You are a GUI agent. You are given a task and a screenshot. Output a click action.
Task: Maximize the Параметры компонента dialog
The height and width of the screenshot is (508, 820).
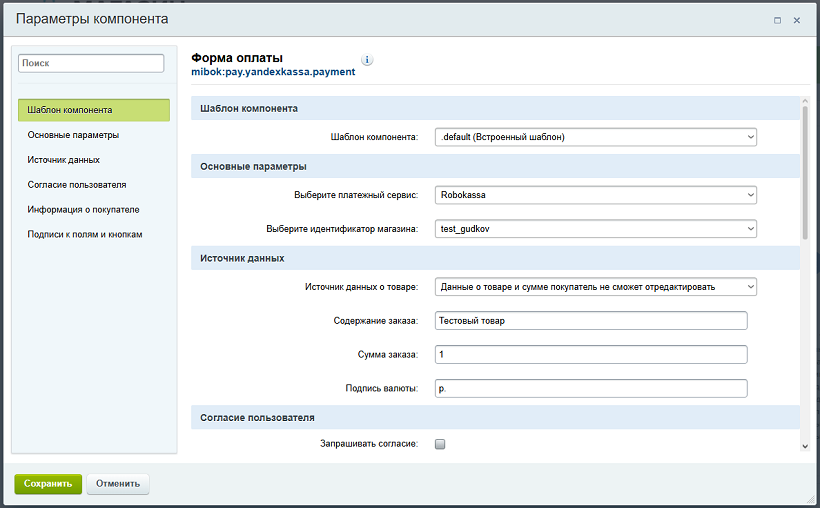777,20
